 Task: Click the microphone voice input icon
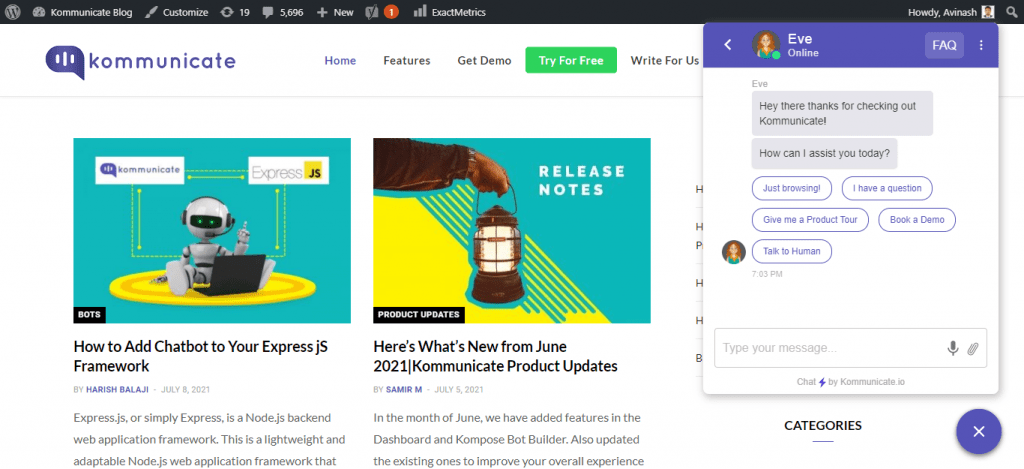click(x=953, y=348)
